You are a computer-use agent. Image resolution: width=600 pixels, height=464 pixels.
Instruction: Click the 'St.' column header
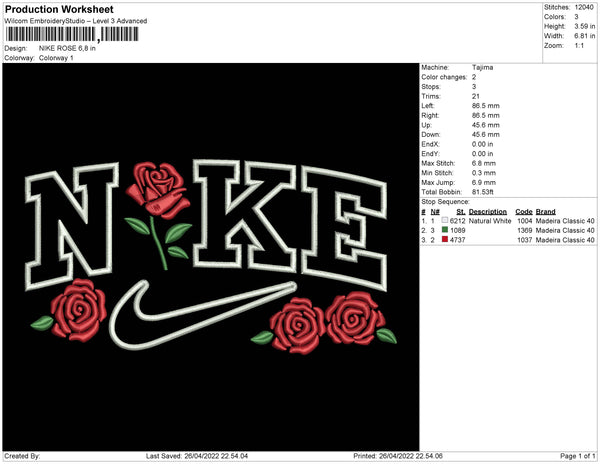pos(461,212)
